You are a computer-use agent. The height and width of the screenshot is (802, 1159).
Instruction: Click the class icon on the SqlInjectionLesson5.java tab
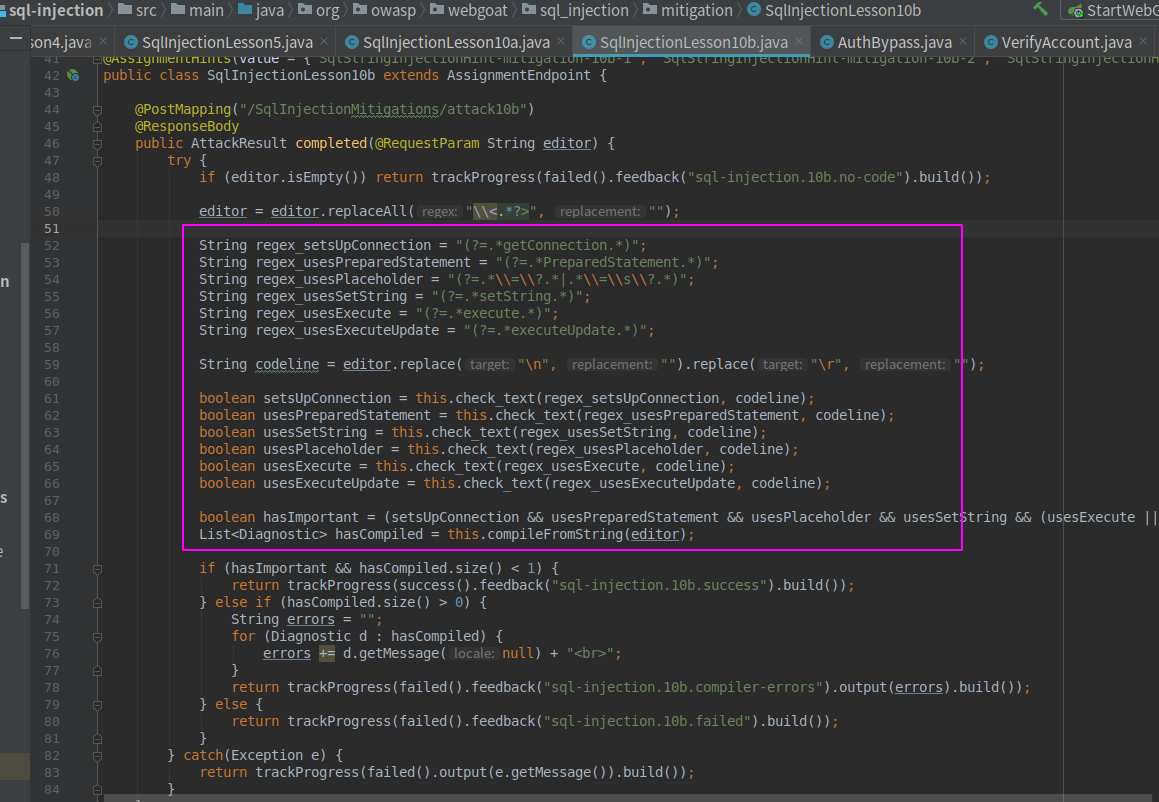[131, 42]
